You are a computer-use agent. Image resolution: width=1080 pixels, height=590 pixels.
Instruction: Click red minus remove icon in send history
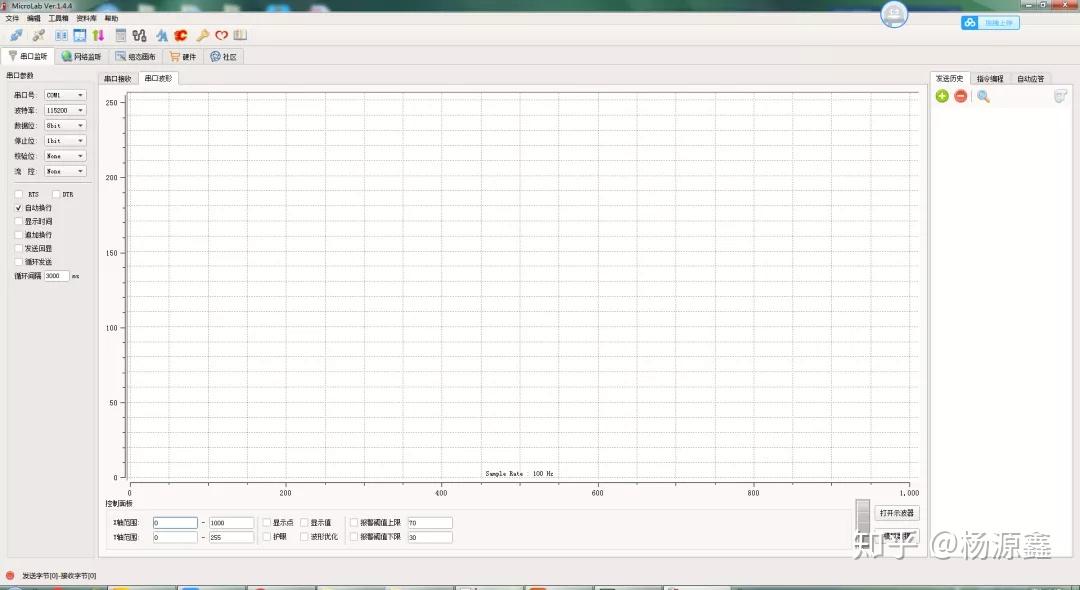tap(961, 96)
